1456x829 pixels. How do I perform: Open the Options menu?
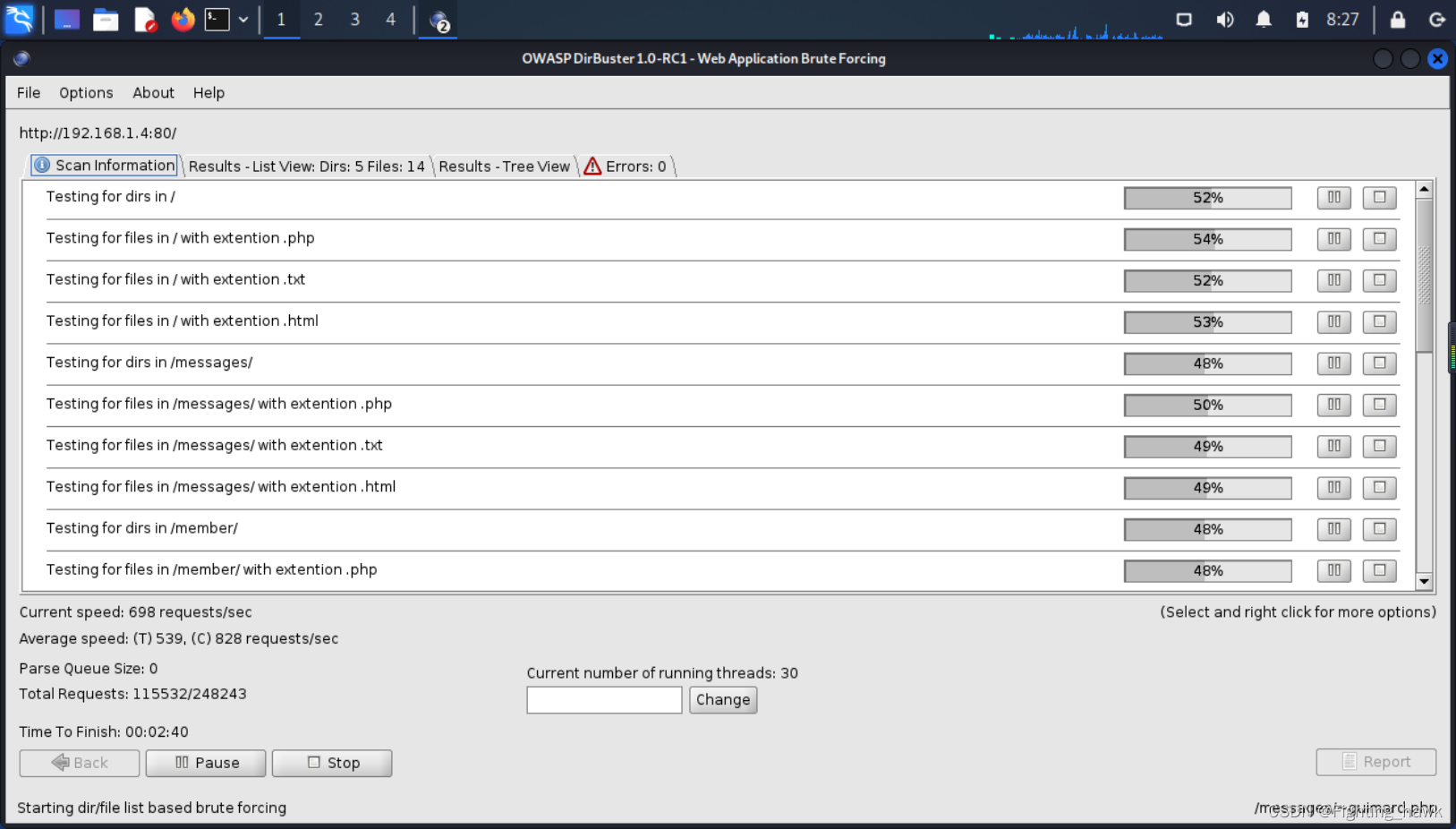coord(86,93)
